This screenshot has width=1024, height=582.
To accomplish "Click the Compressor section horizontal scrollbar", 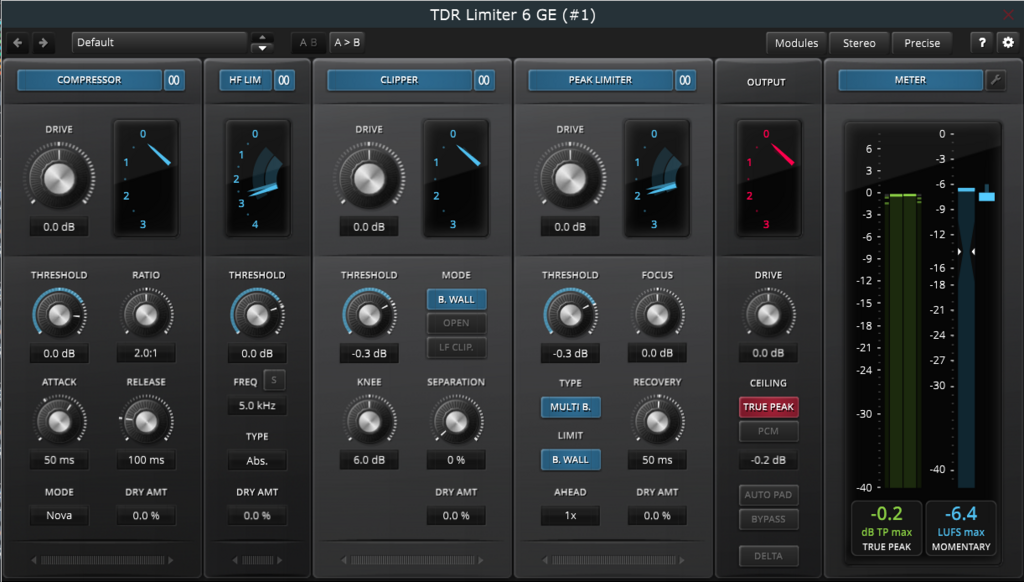I will tap(103, 560).
